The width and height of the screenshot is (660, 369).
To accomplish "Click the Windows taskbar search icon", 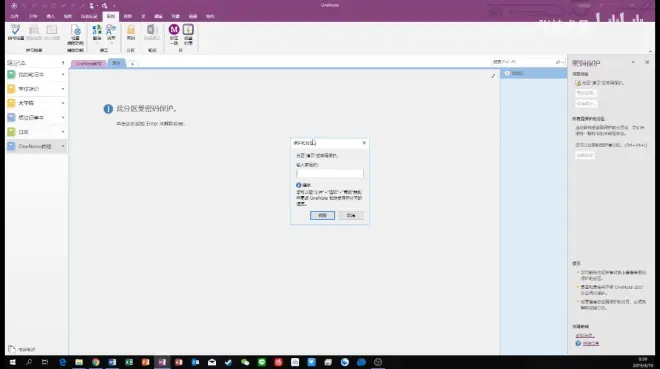I will tap(29, 362).
